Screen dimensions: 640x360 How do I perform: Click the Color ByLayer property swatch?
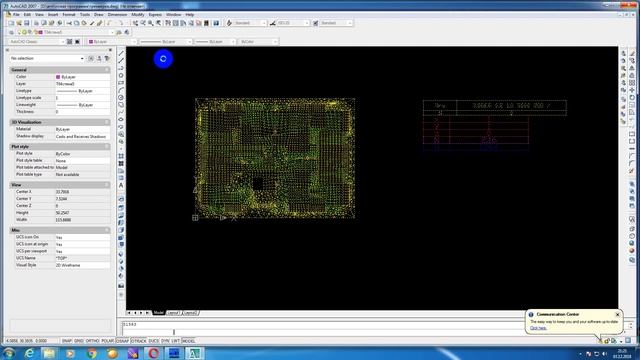point(58,77)
